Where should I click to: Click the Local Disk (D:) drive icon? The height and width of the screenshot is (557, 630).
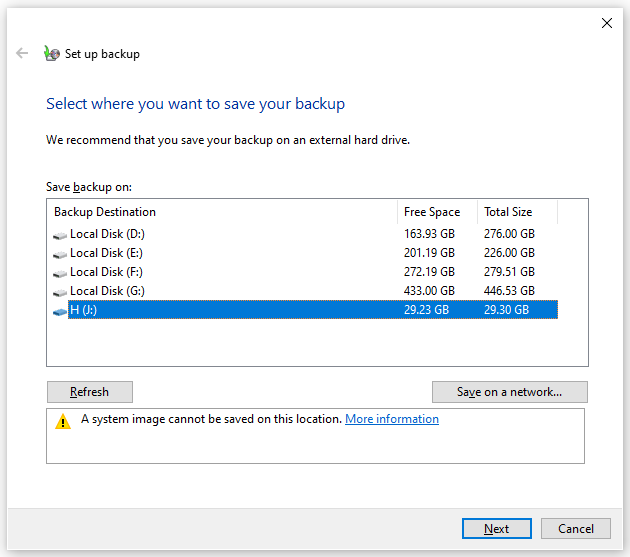click(x=60, y=235)
